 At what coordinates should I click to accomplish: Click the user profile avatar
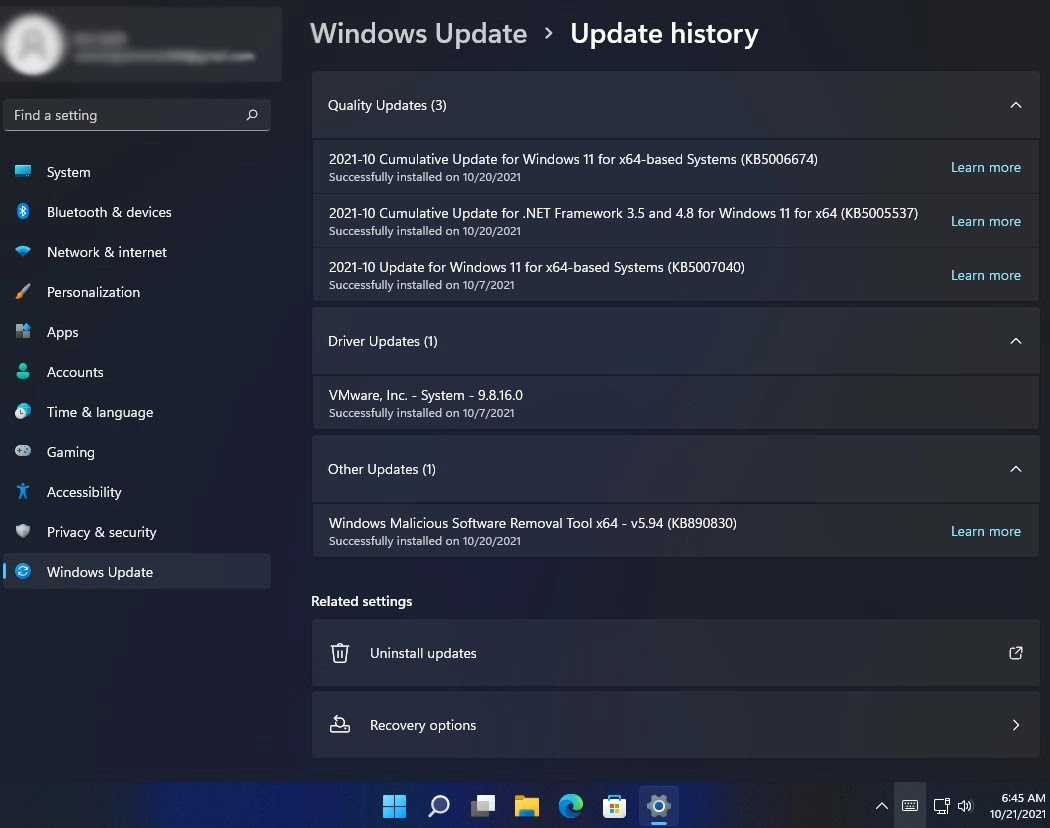[x=32, y=44]
